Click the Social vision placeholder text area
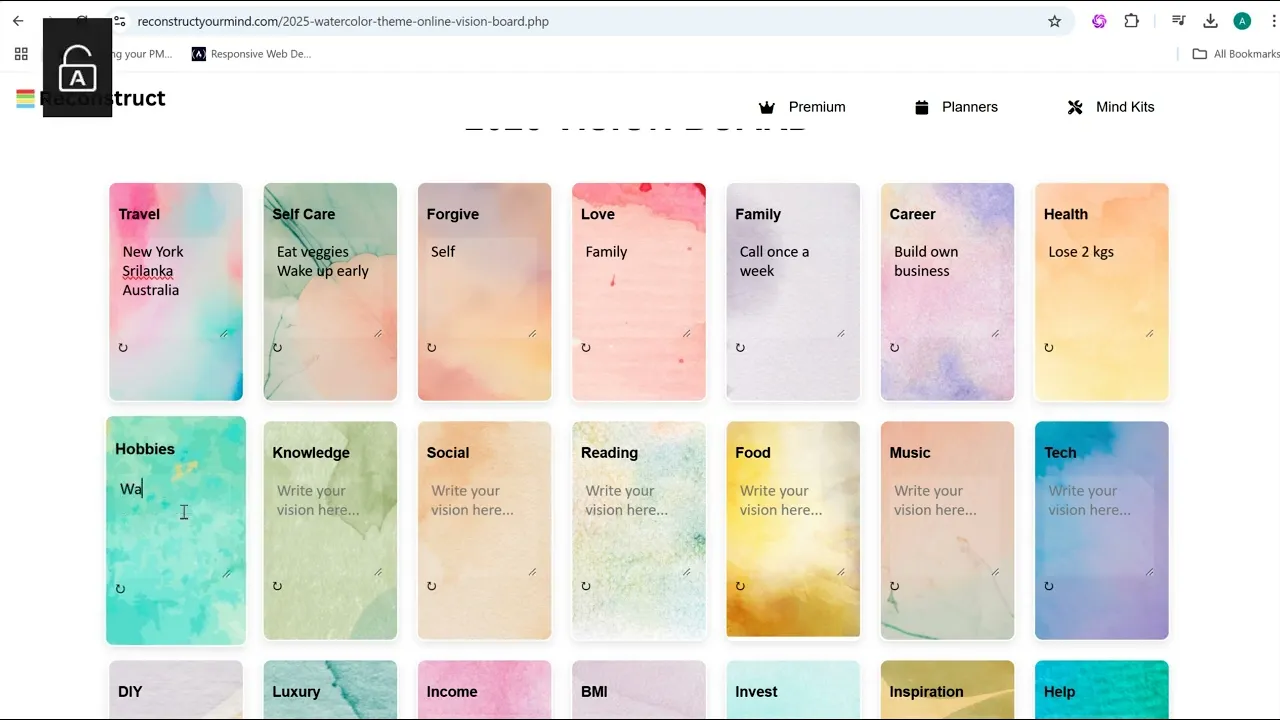The image size is (1280, 720). click(484, 528)
